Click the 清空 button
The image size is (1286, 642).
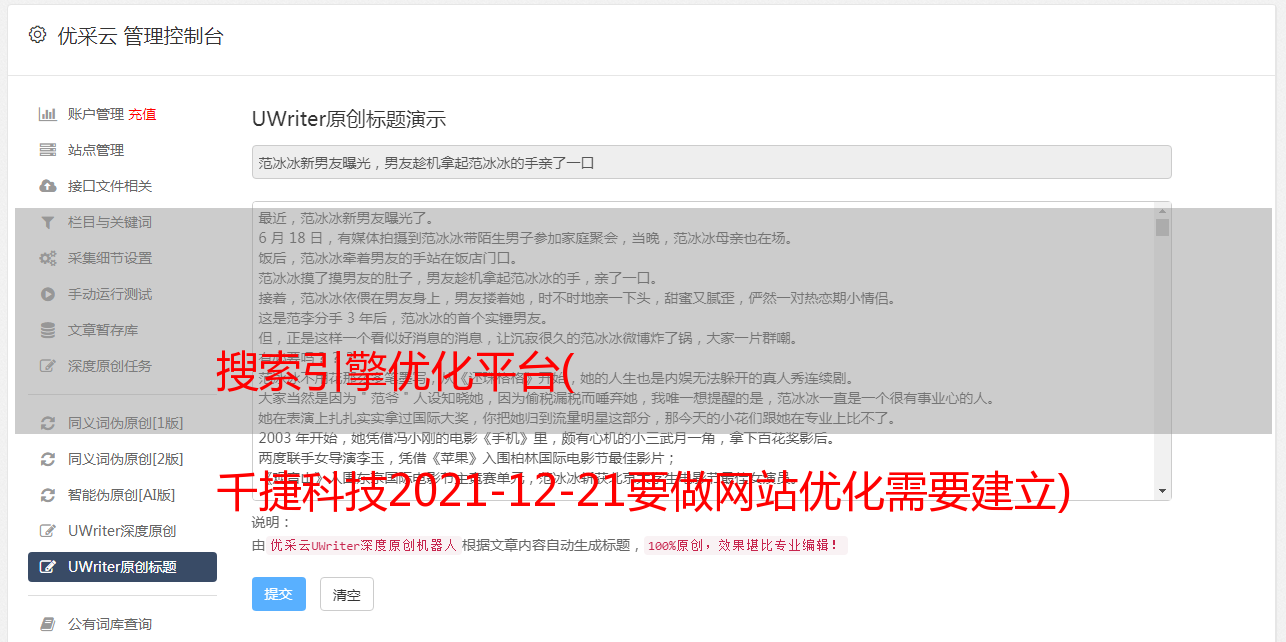pyautogui.click(x=347, y=594)
